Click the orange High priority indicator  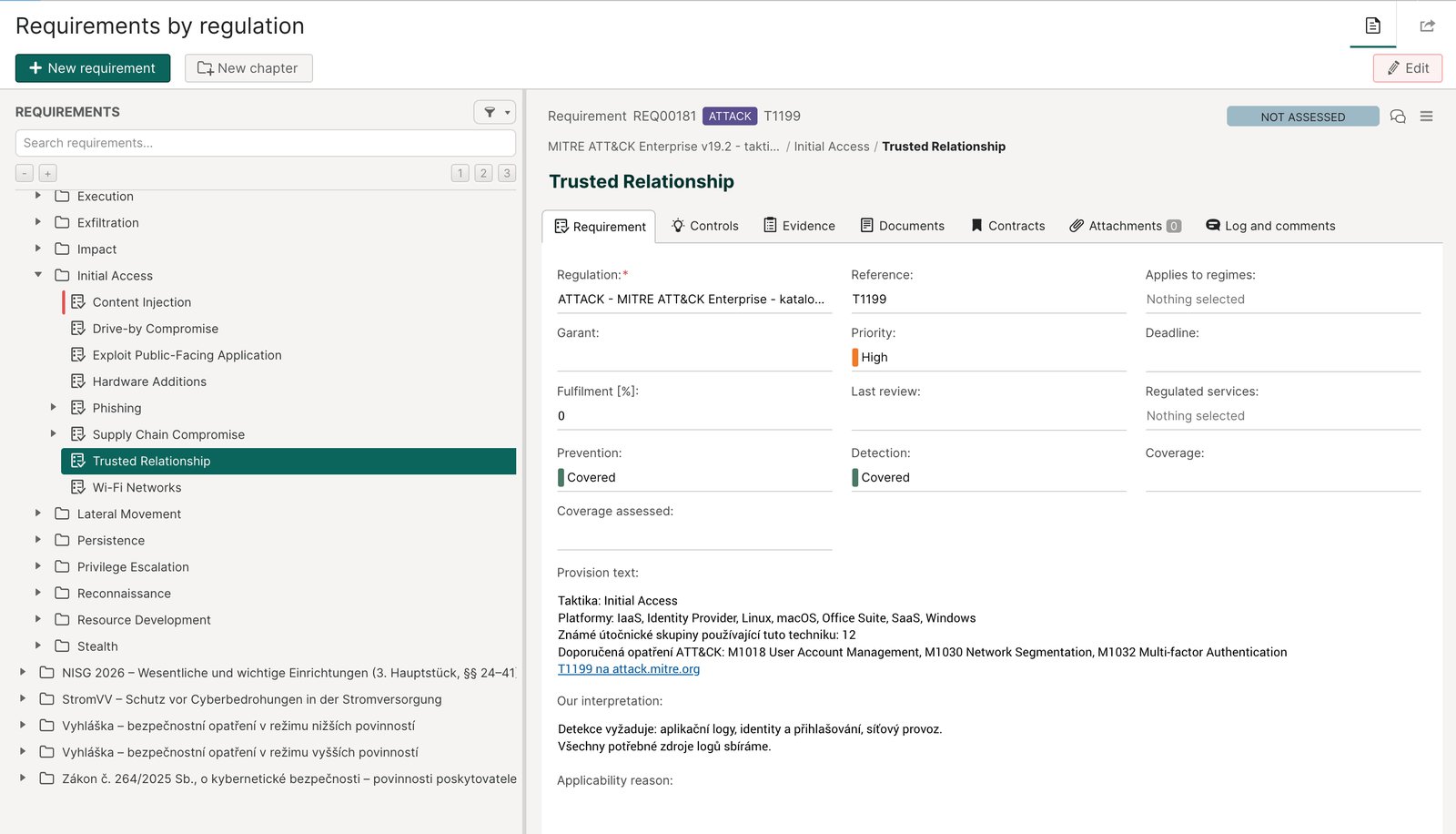854,358
